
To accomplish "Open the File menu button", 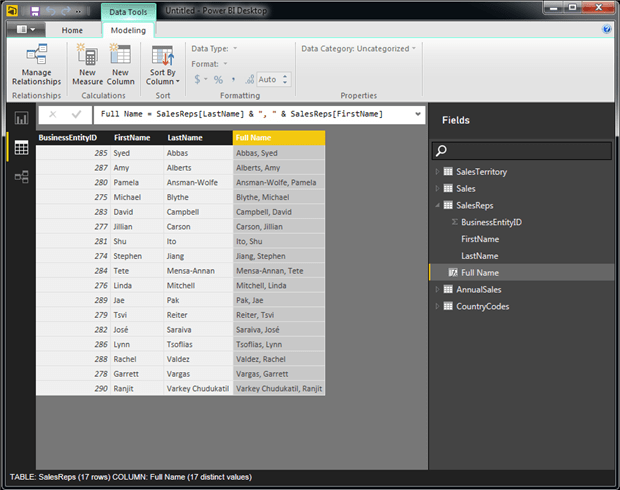I will [x=26, y=29].
